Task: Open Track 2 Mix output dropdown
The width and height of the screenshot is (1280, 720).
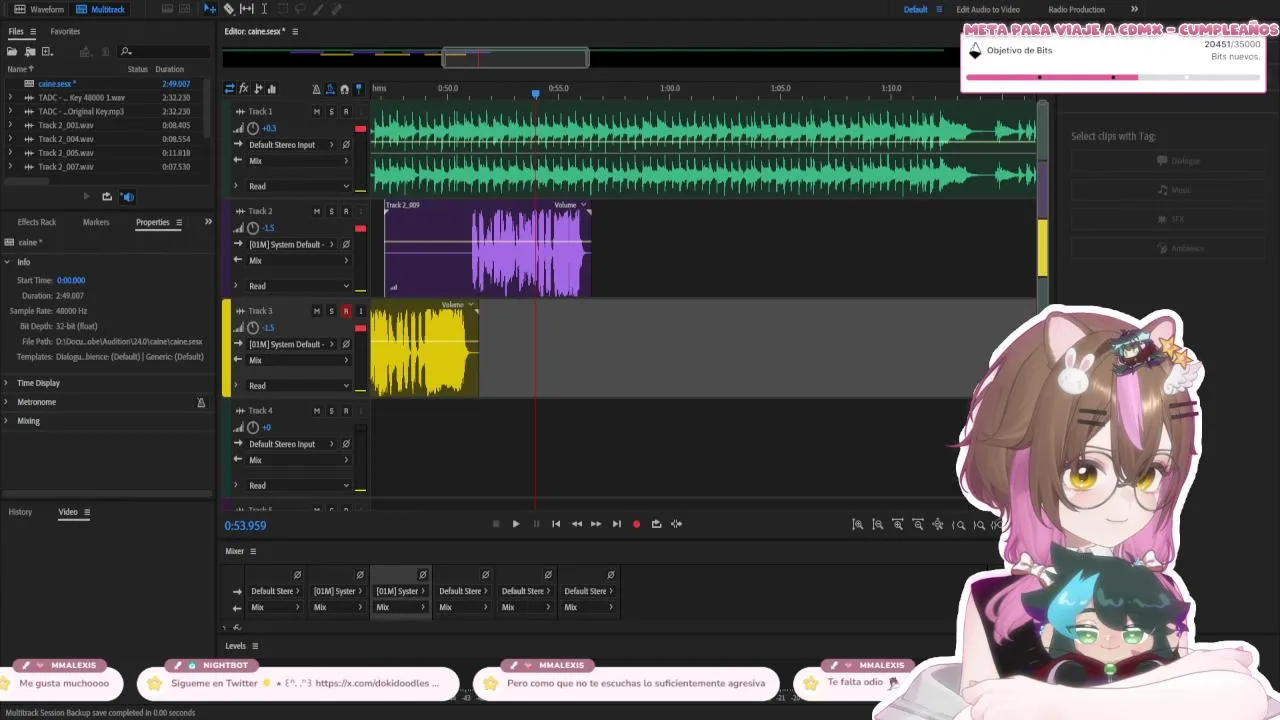Action: [x=299, y=261]
